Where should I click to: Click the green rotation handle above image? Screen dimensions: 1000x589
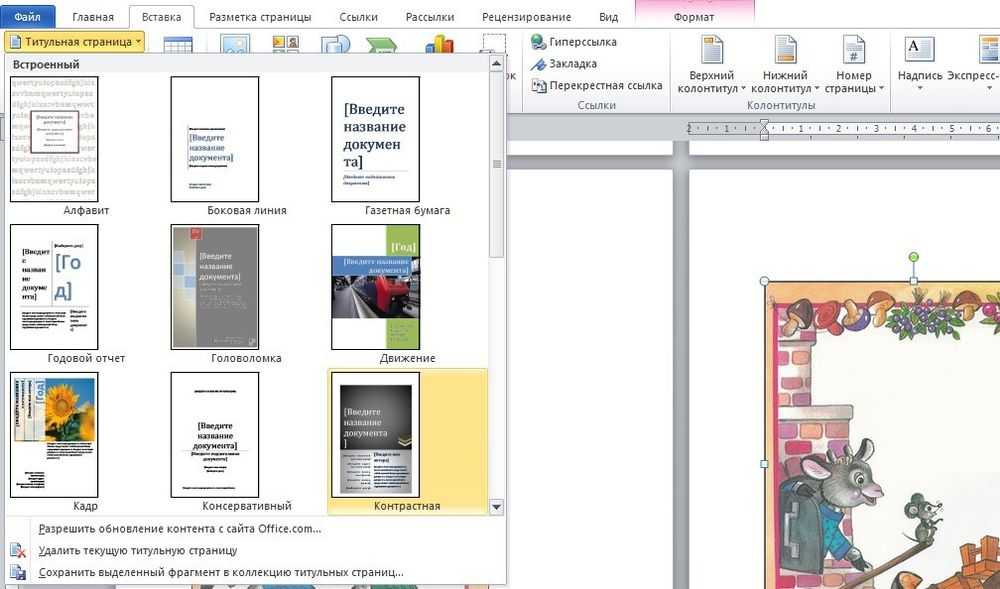tap(913, 258)
